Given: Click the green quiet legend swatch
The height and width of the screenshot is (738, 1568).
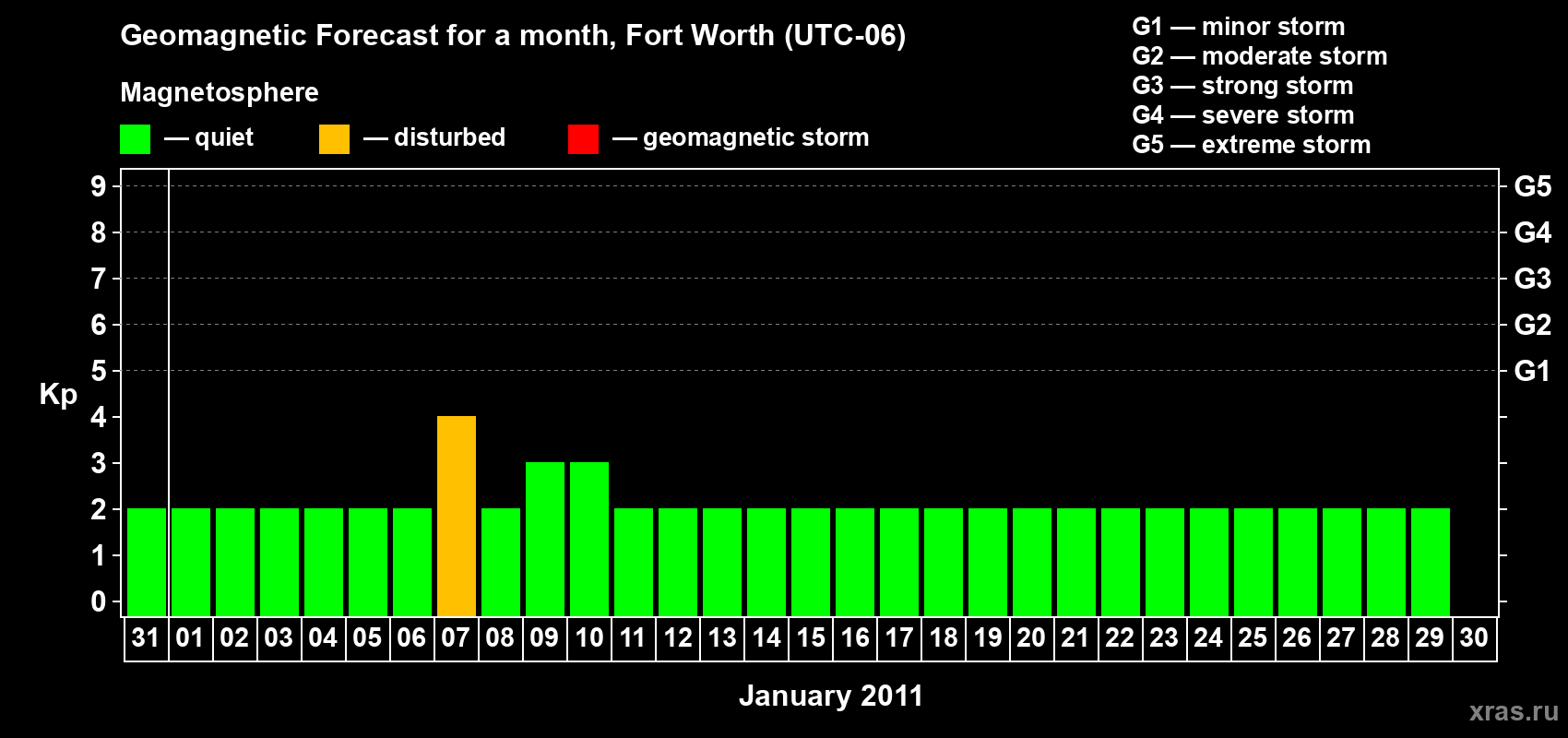Looking at the screenshot, I should 135,139.
